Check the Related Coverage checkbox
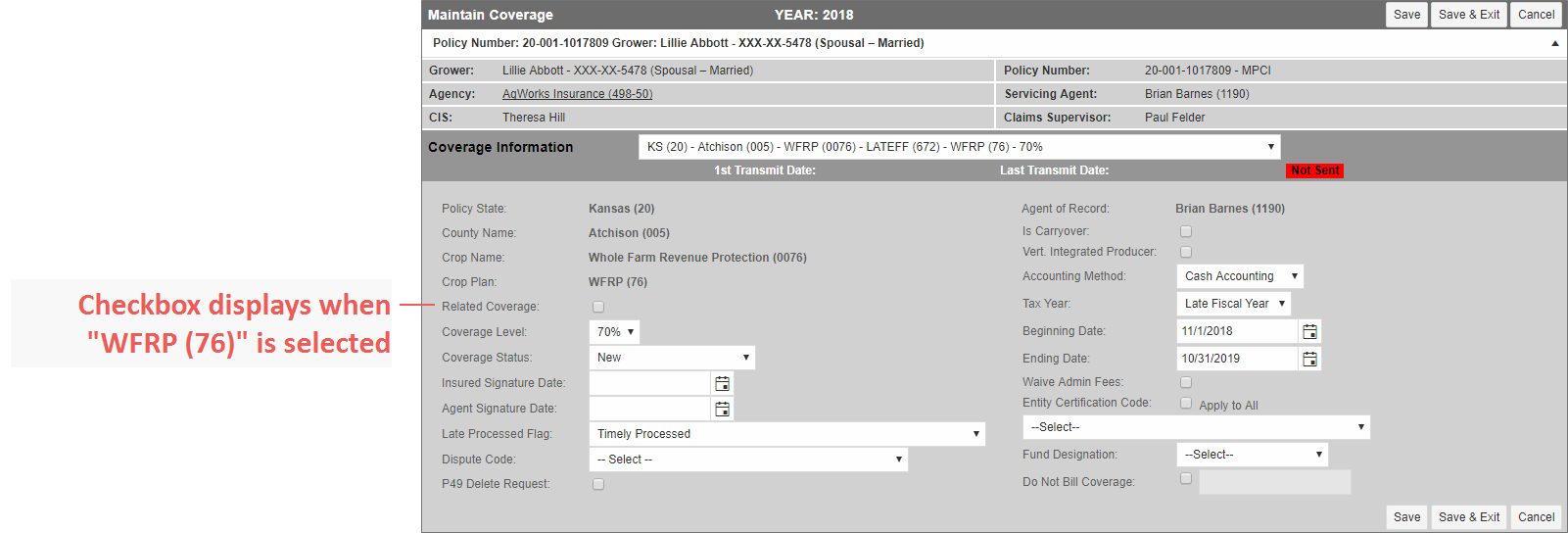This screenshot has height=533, width=1568. tap(598, 307)
